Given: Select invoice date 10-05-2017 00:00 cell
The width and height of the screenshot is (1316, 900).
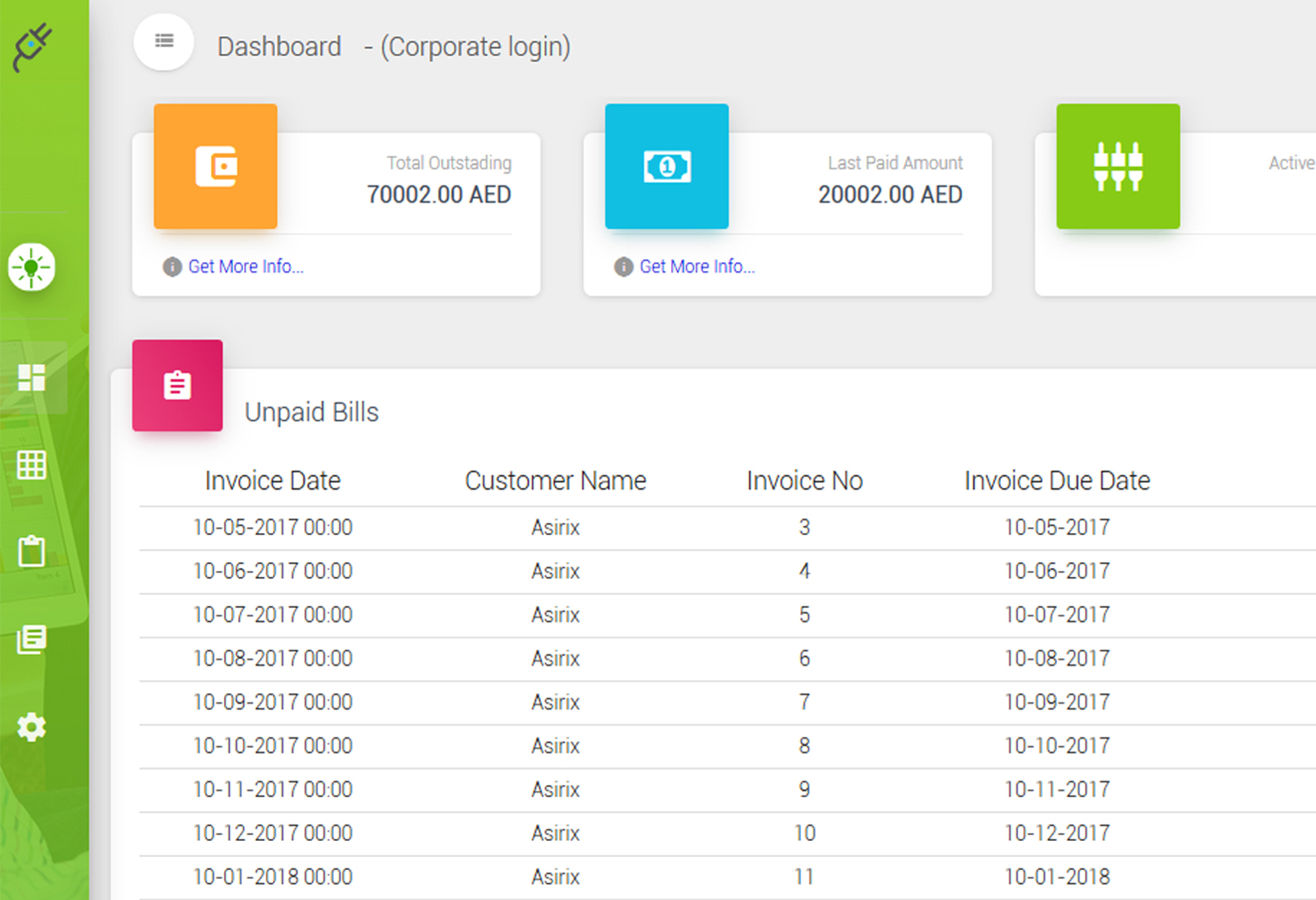Looking at the screenshot, I should 273,528.
